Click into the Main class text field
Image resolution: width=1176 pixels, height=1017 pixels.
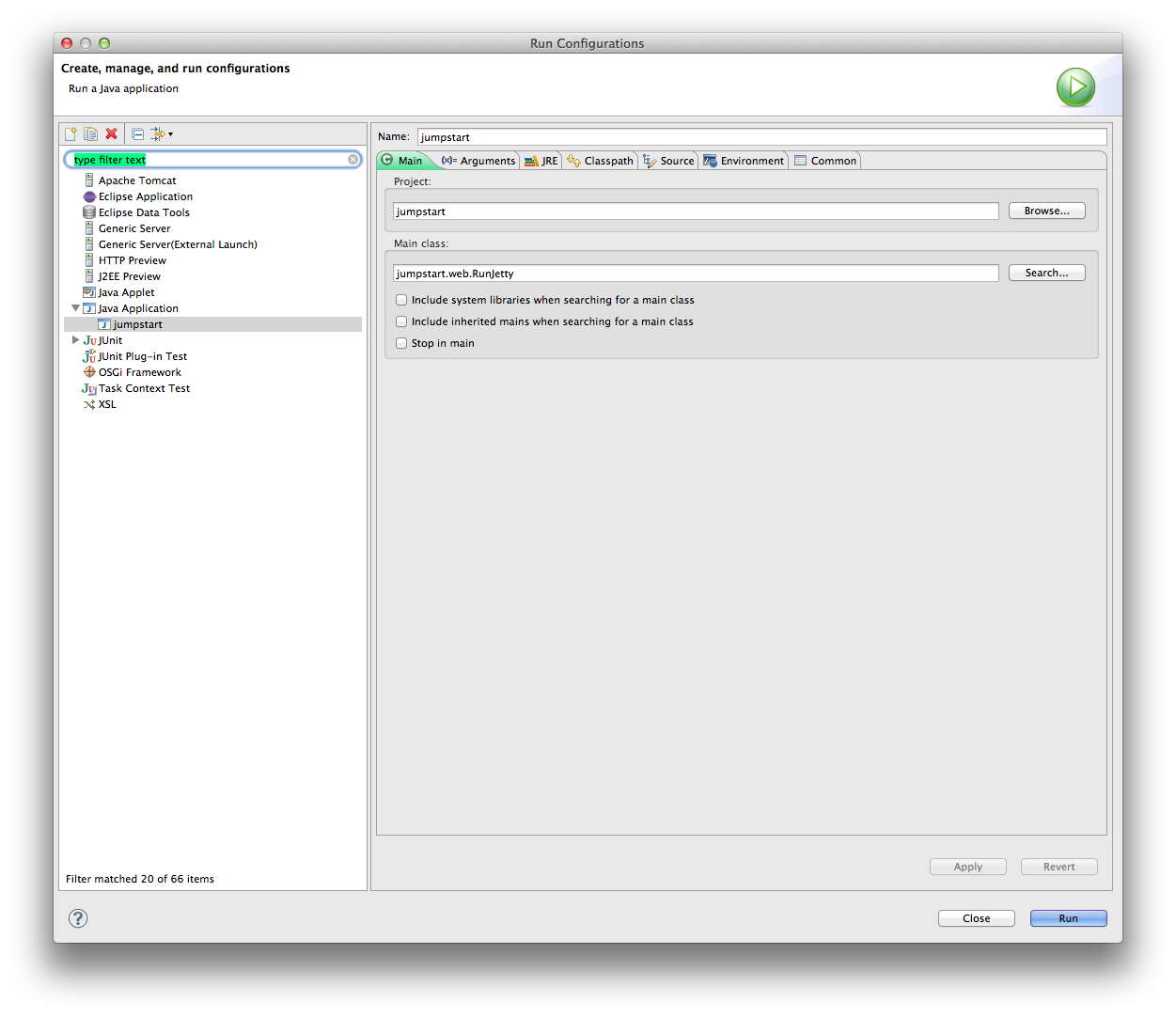click(696, 274)
